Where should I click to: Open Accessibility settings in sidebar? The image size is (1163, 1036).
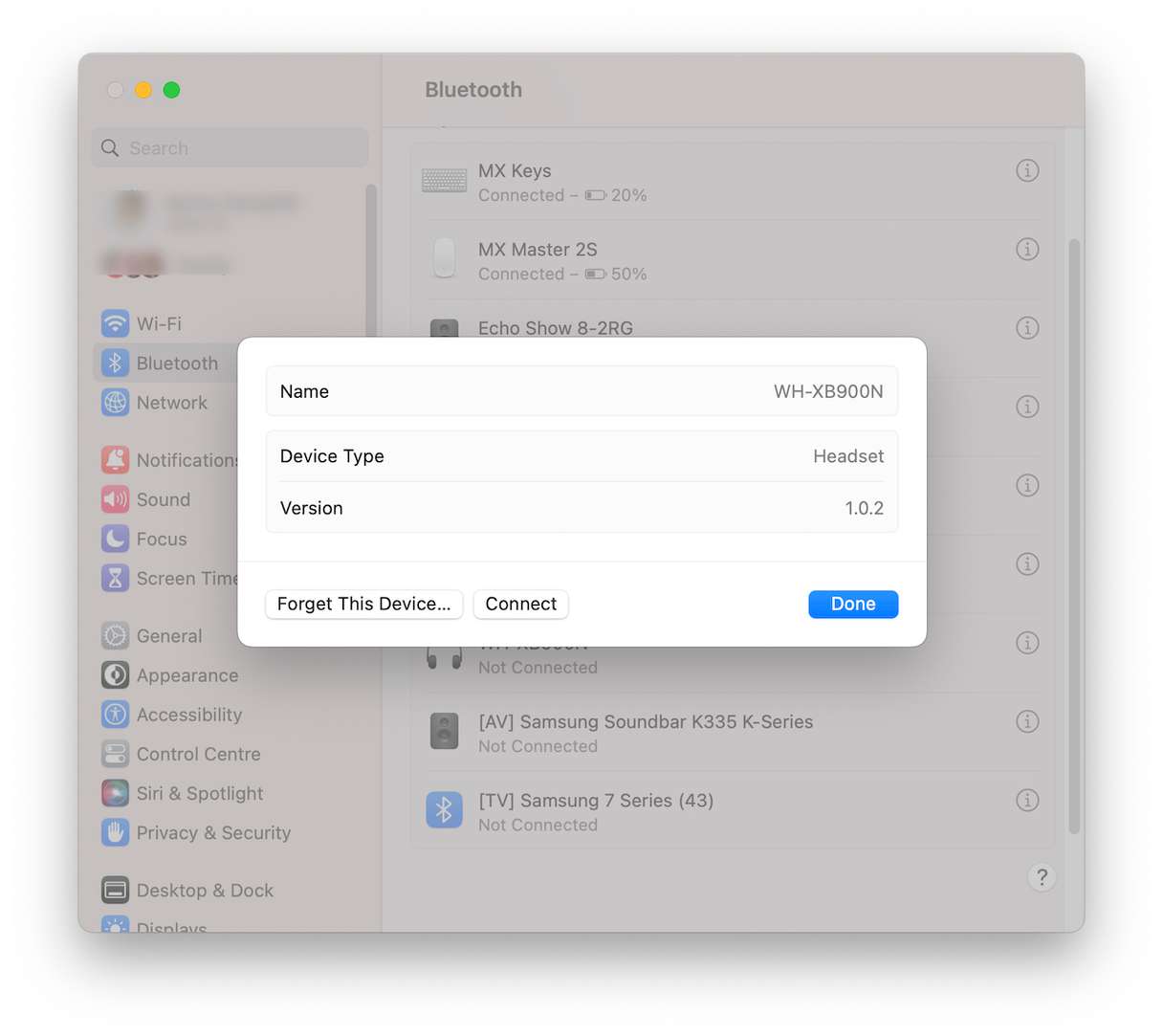[x=172, y=715]
